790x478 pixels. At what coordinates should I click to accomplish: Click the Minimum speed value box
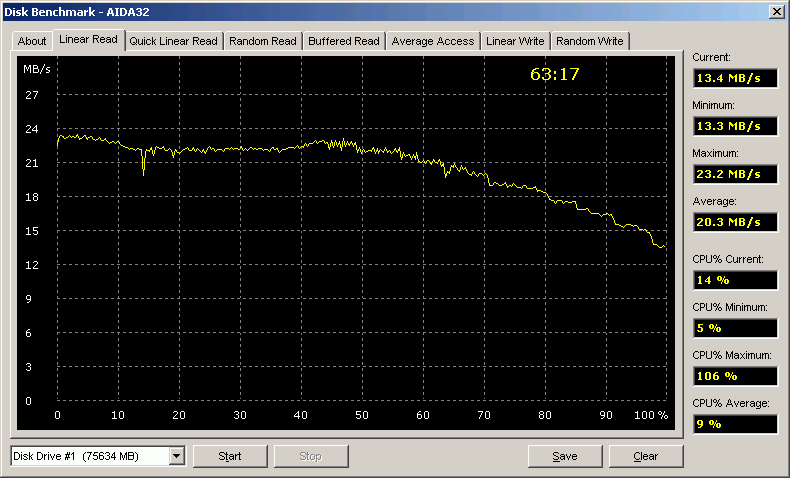pyautogui.click(x=734, y=127)
